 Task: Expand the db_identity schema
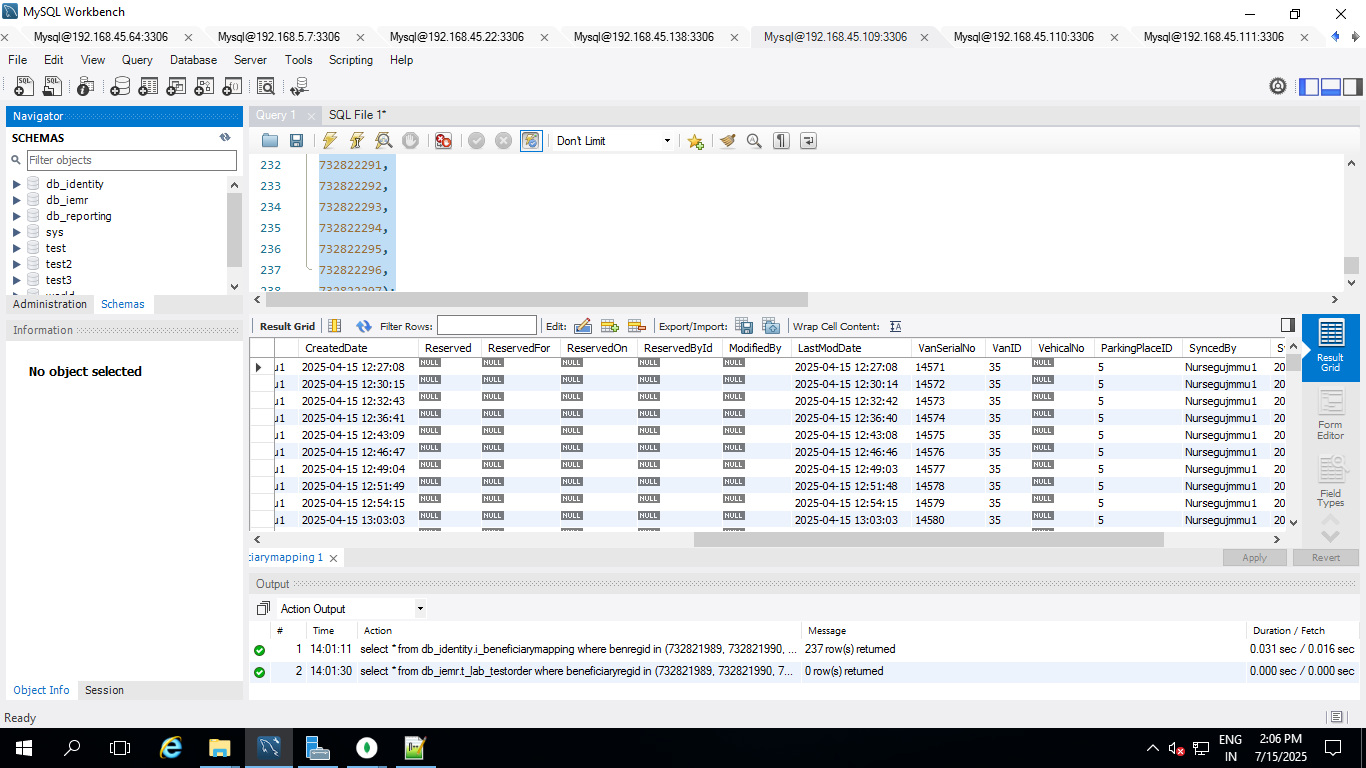(x=16, y=184)
